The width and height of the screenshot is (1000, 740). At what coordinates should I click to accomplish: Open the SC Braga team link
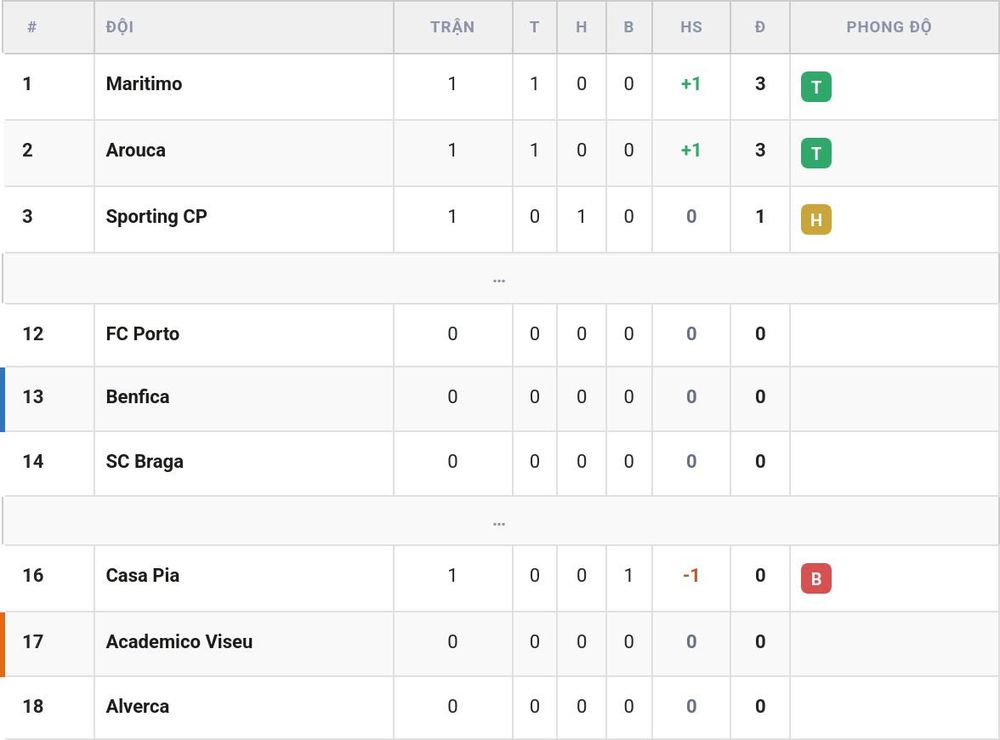144,461
